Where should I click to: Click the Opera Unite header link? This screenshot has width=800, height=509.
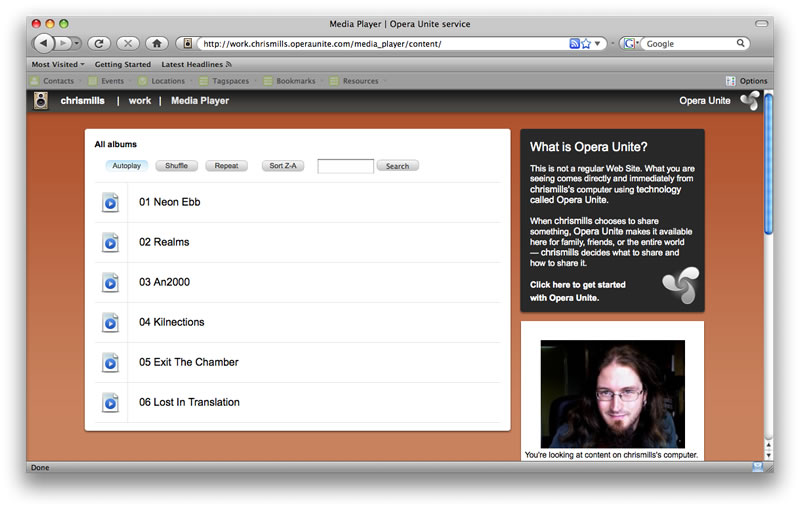click(x=705, y=101)
